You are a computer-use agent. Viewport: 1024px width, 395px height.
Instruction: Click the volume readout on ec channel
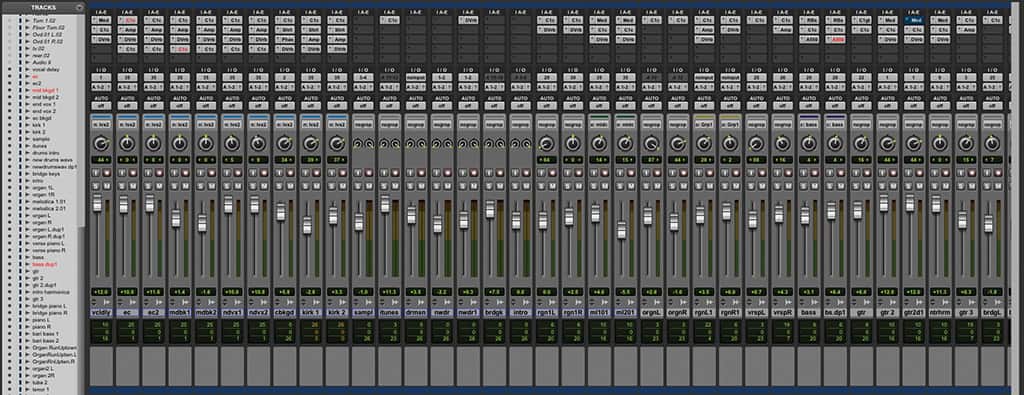pos(127,292)
